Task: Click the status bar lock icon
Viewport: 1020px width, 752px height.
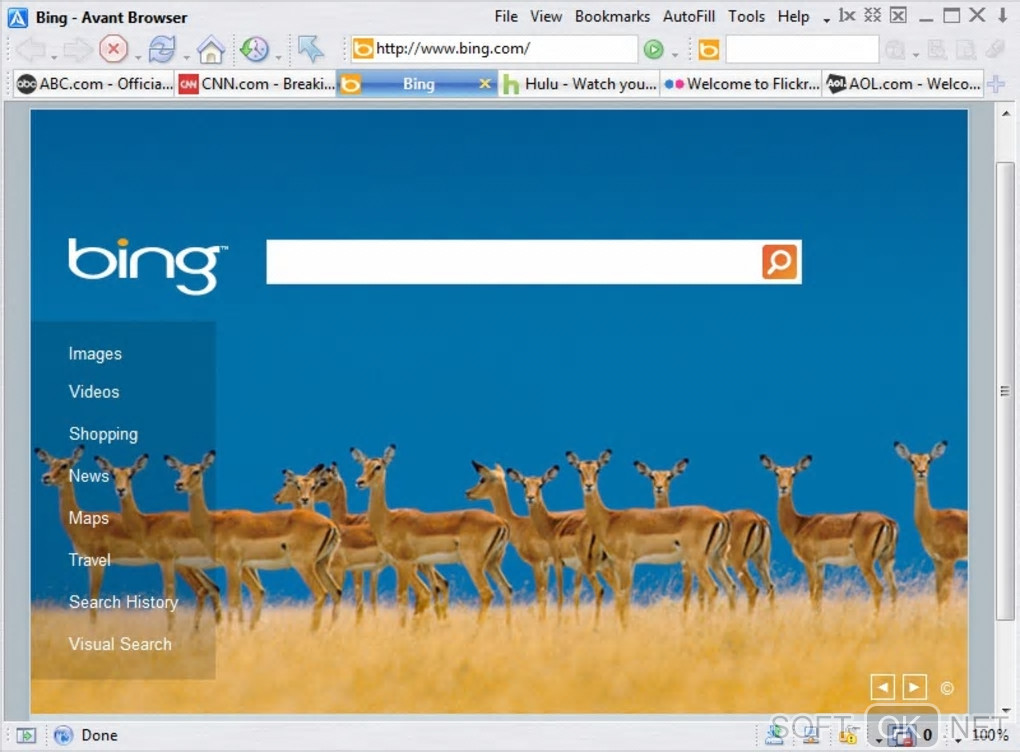Action: (848, 736)
